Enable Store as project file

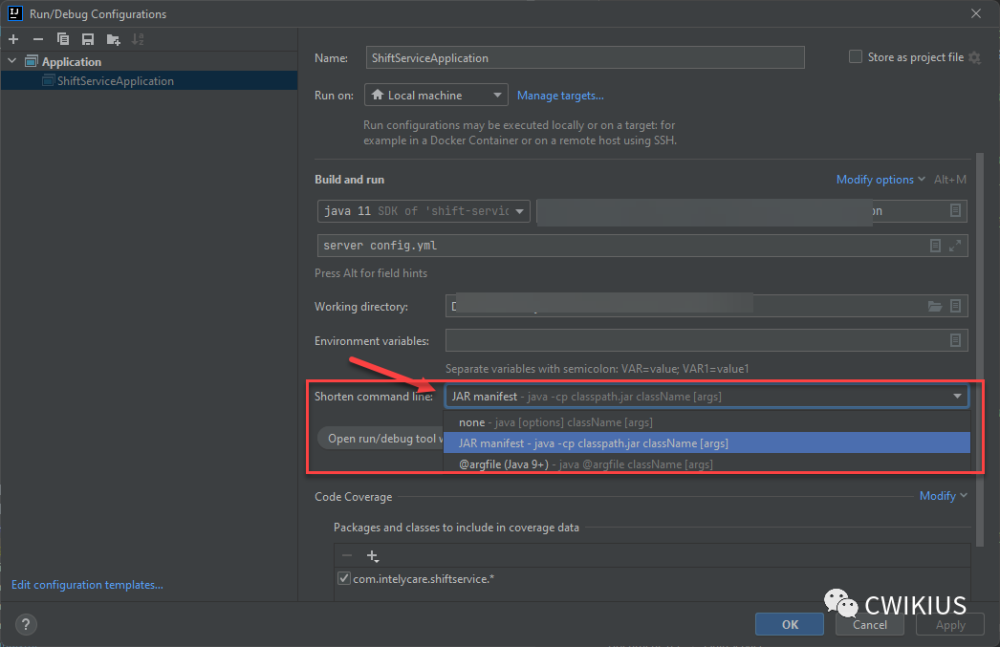855,57
